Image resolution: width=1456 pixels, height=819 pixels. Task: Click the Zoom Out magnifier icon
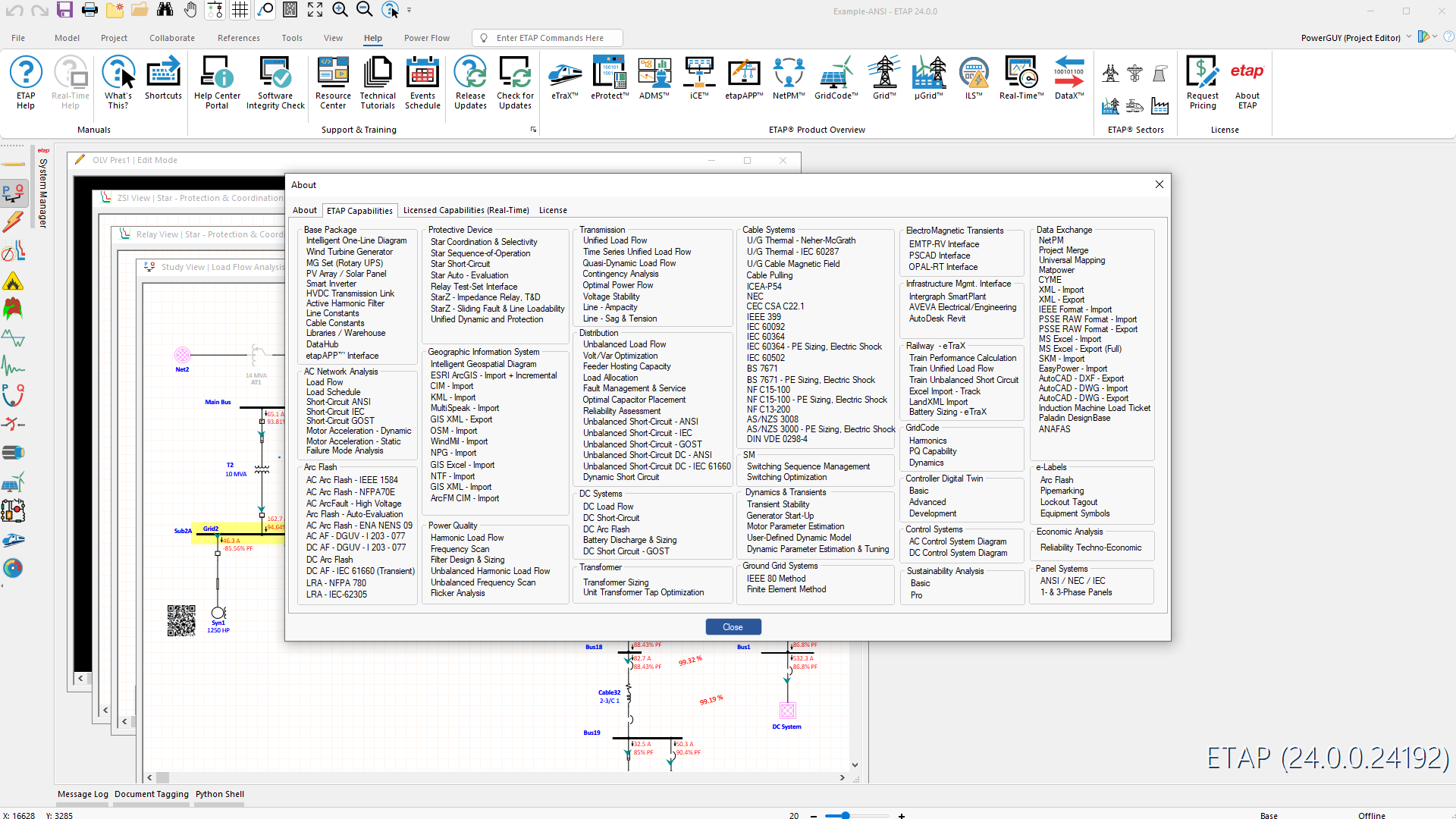(365, 10)
